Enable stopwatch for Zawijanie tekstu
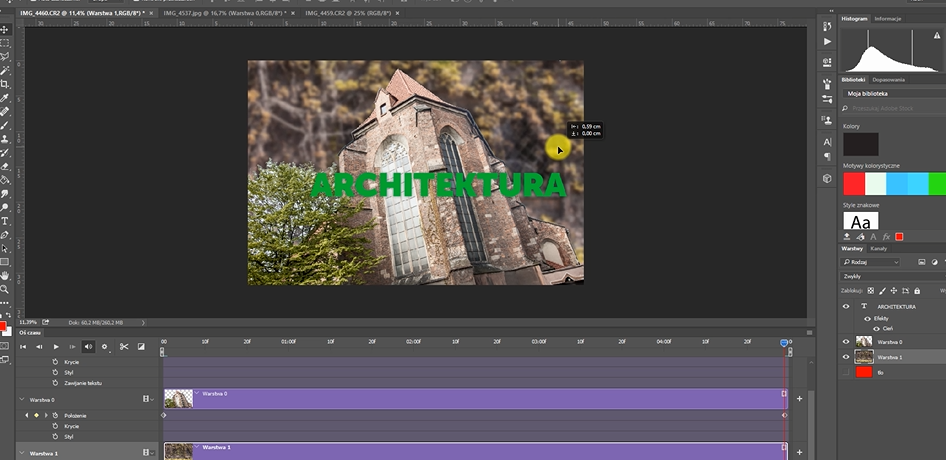Image resolution: width=946 pixels, height=460 pixels. point(55,383)
